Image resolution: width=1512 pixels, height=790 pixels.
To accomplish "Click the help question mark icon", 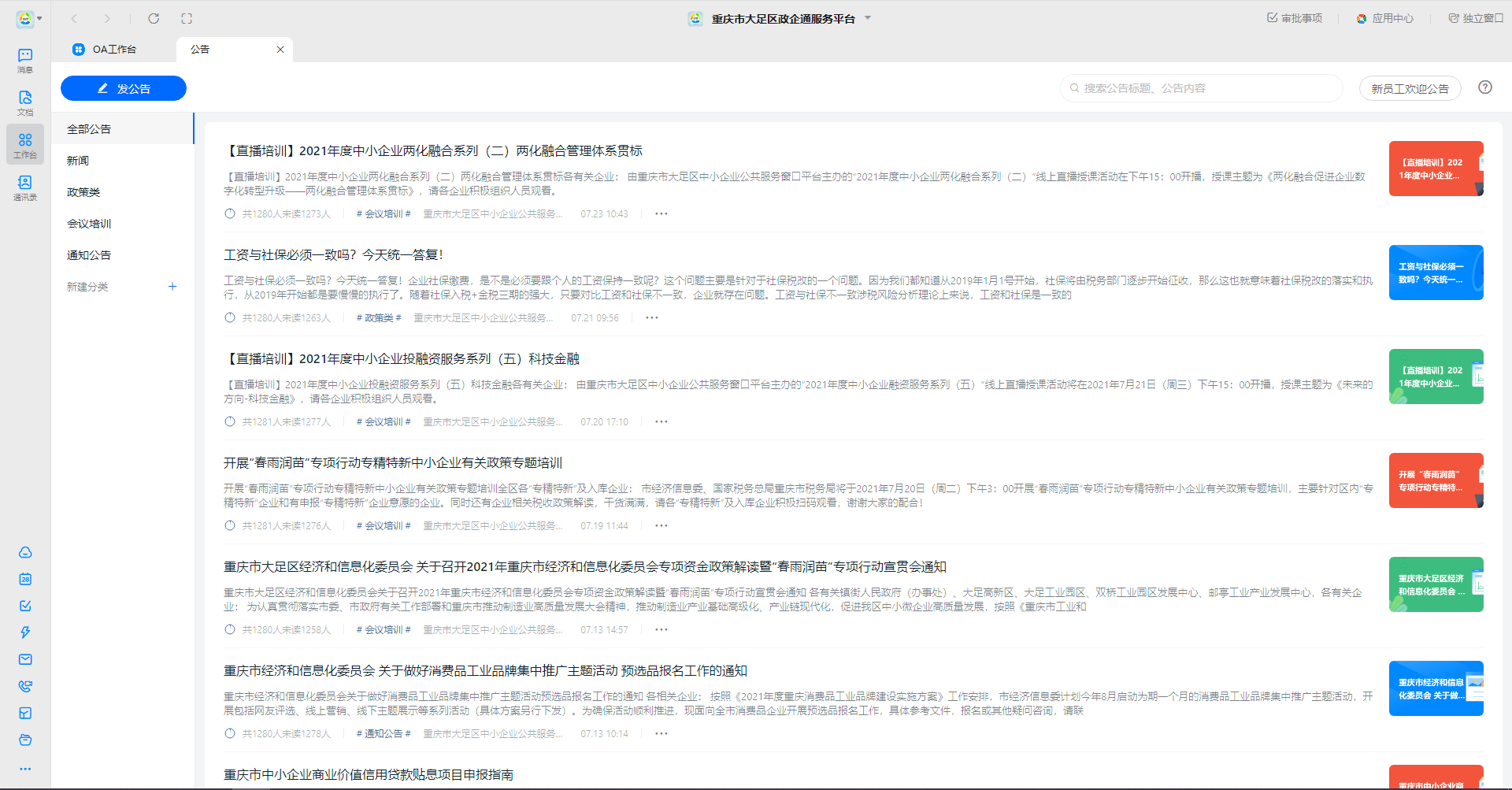I will [x=1485, y=87].
